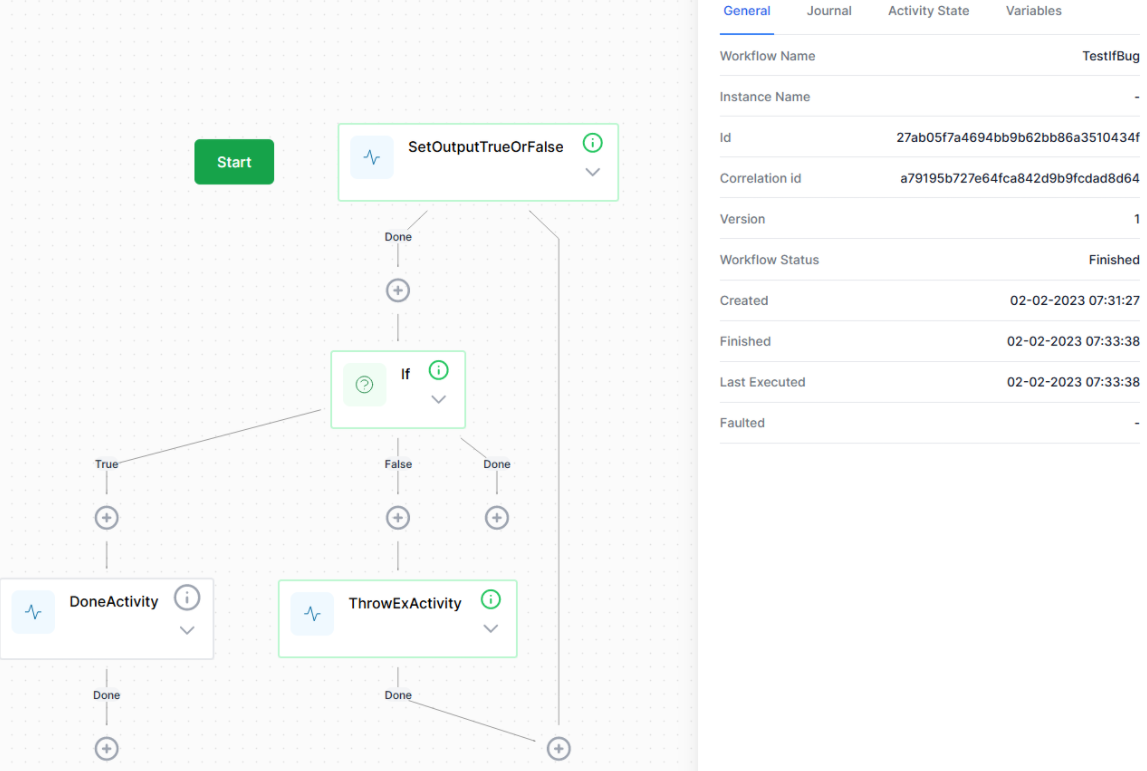
Task: Click the If activity question mark icon
Action: pos(364,384)
